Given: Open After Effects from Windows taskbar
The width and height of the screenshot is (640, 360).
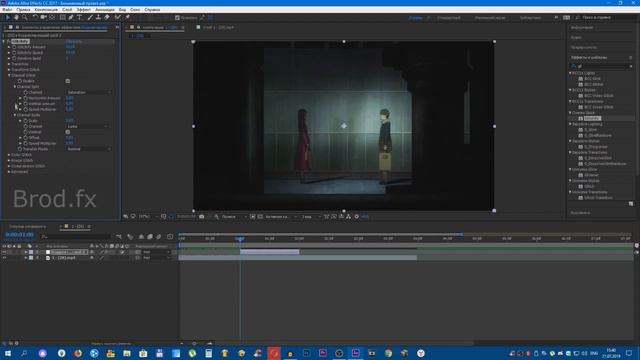Looking at the screenshot, I should (356, 353).
